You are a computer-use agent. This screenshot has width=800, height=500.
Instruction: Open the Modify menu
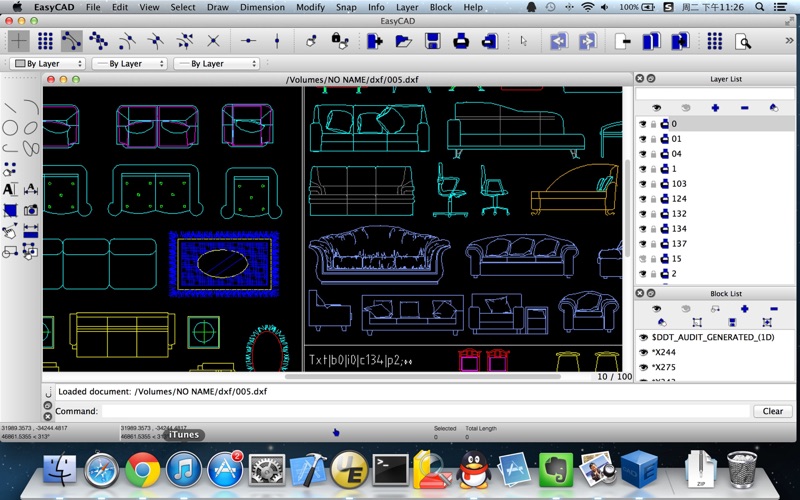tap(310, 7)
